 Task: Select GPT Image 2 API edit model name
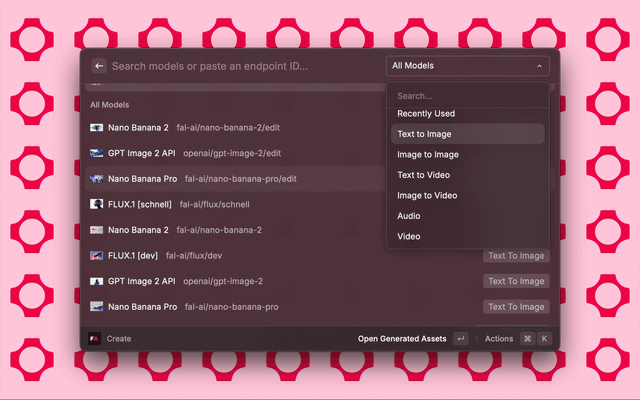click(142, 153)
